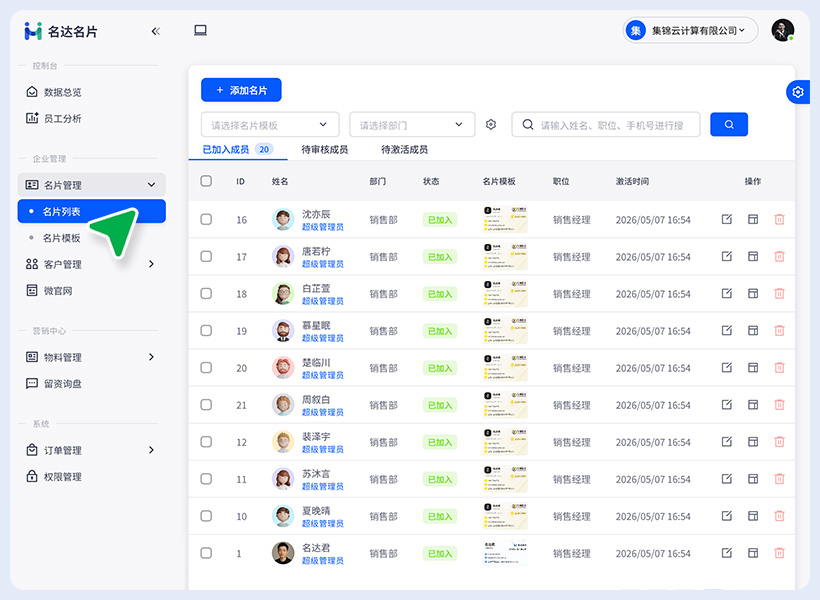
Task: Collapse the 名片管理 menu group
Action: (x=92, y=185)
